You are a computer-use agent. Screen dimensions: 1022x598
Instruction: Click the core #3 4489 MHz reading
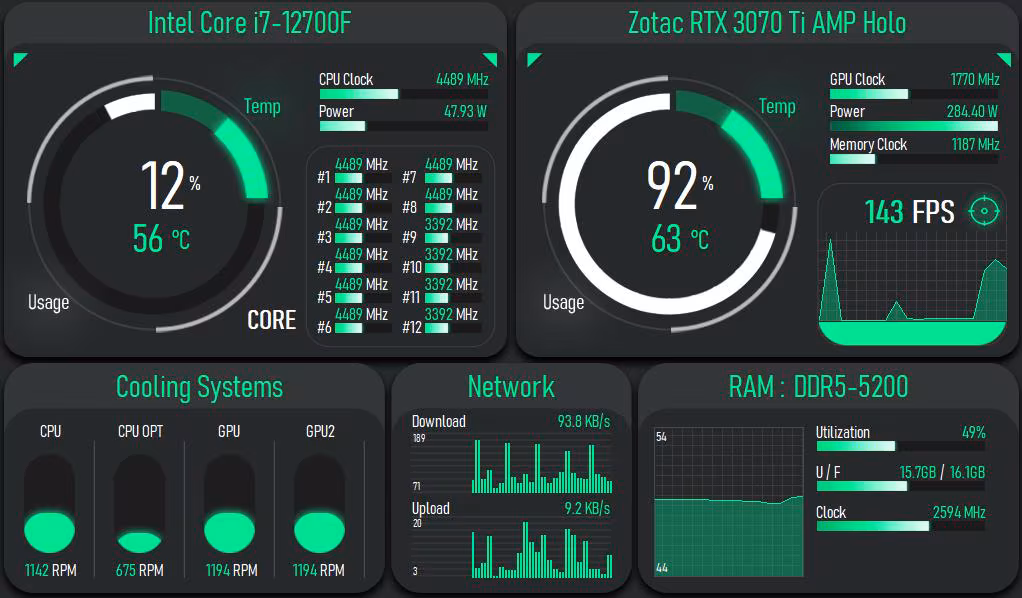tap(361, 224)
